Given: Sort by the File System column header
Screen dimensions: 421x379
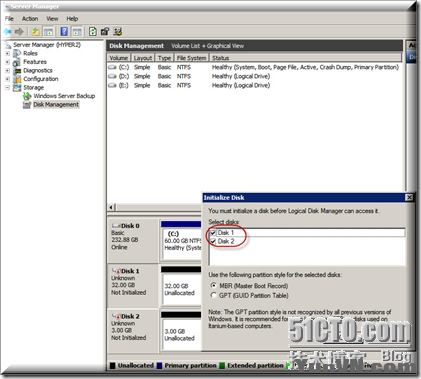Looking at the screenshot, I should pyautogui.click(x=191, y=58).
